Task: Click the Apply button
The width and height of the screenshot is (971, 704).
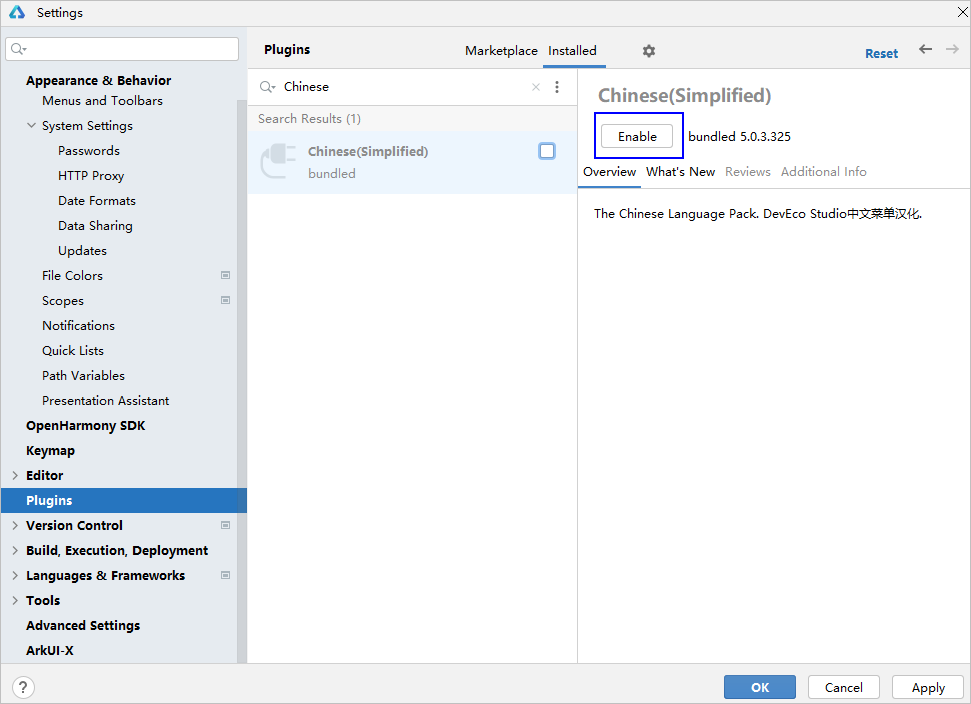Action: coord(928,687)
